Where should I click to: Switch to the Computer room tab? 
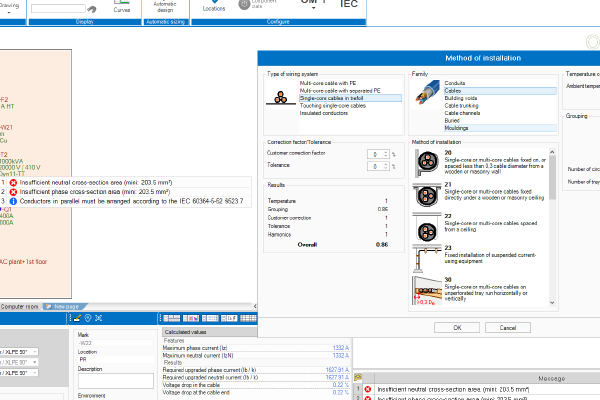point(21,306)
